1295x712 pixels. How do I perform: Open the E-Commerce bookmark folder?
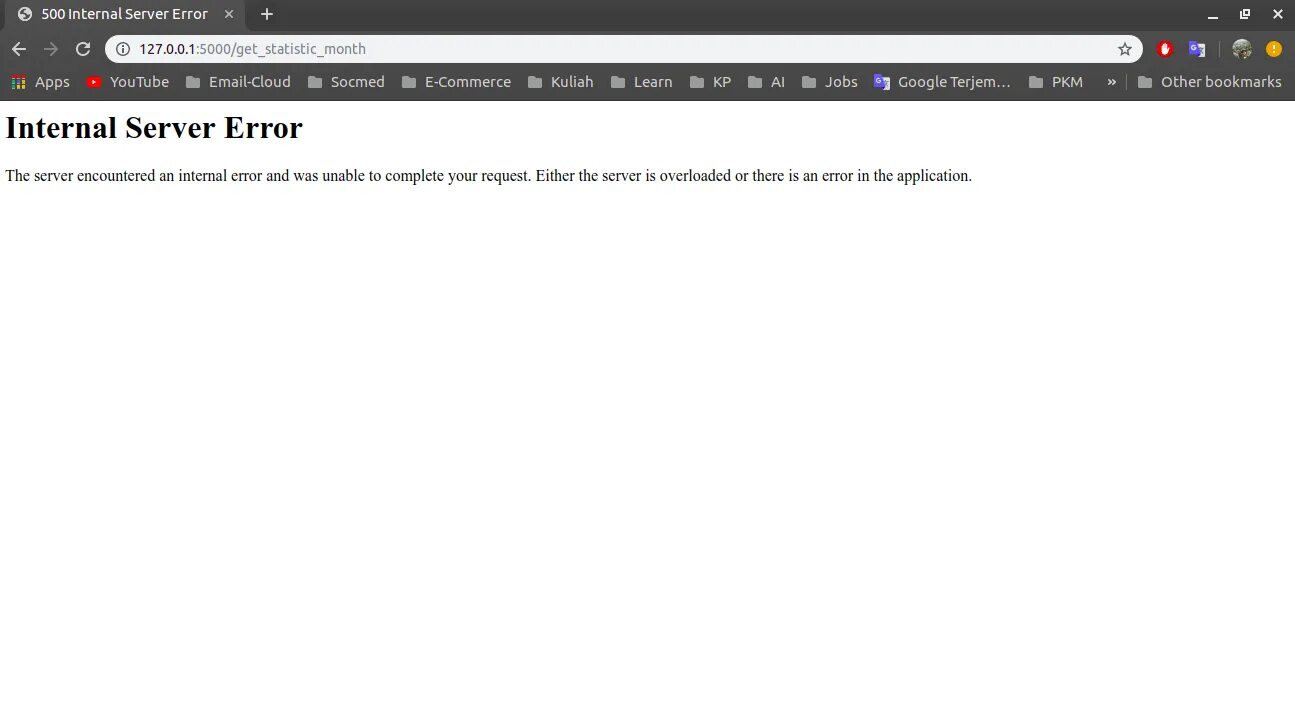(x=456, y=82)
